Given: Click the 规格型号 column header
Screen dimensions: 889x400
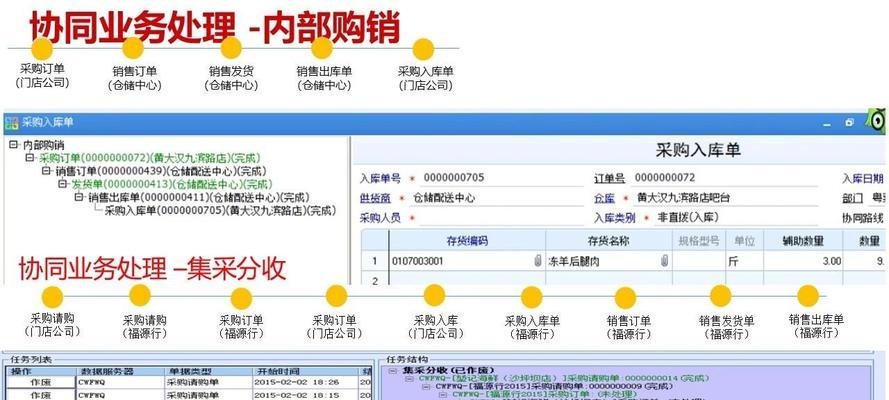Looking at the screenshot, I should [x=699, y=241].
